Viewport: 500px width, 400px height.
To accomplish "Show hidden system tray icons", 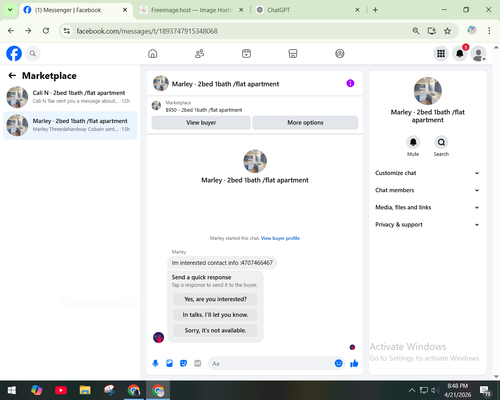I will (412, 390).
